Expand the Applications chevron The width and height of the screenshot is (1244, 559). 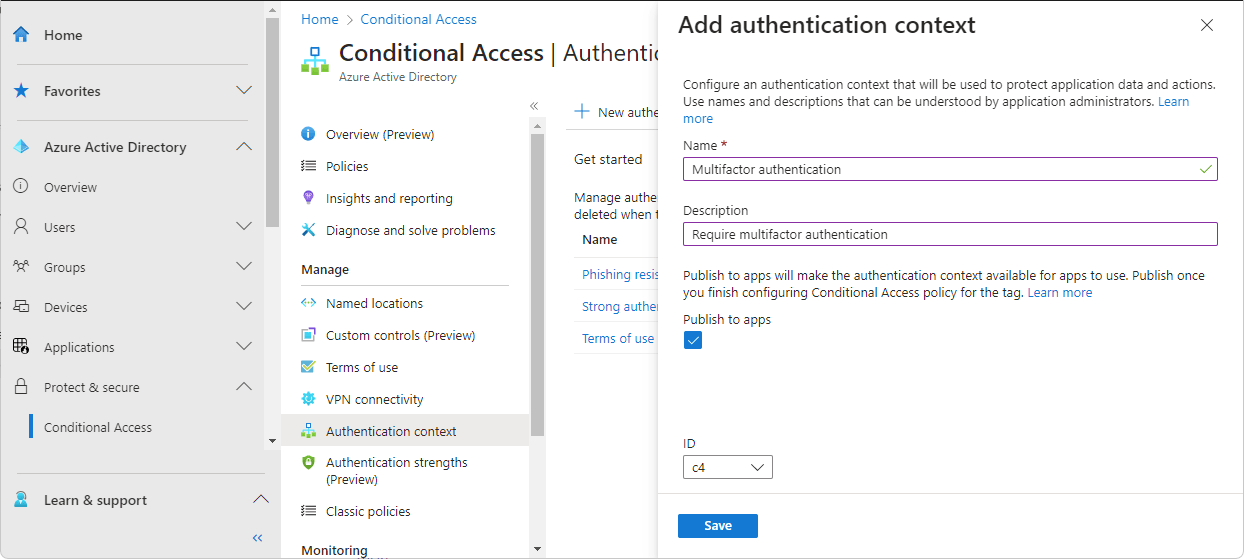pyautogui.click(x=243, y=347)
